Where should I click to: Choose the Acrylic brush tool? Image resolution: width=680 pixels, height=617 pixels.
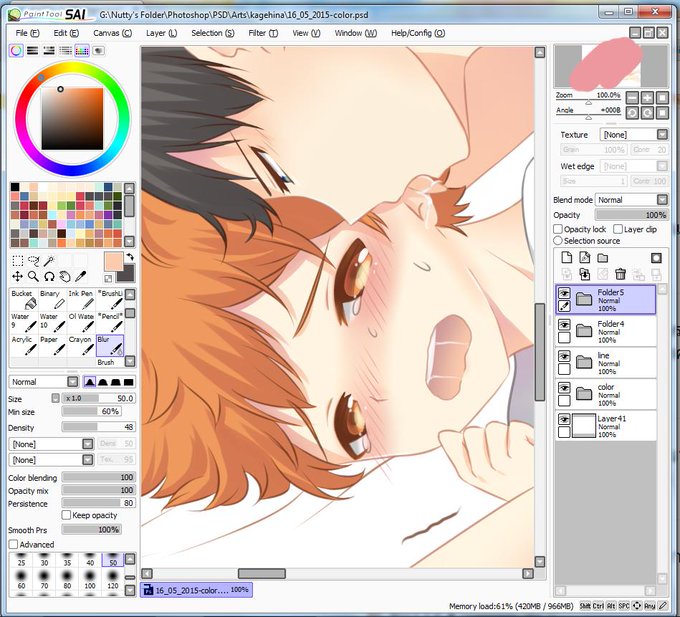click(23, 346)
